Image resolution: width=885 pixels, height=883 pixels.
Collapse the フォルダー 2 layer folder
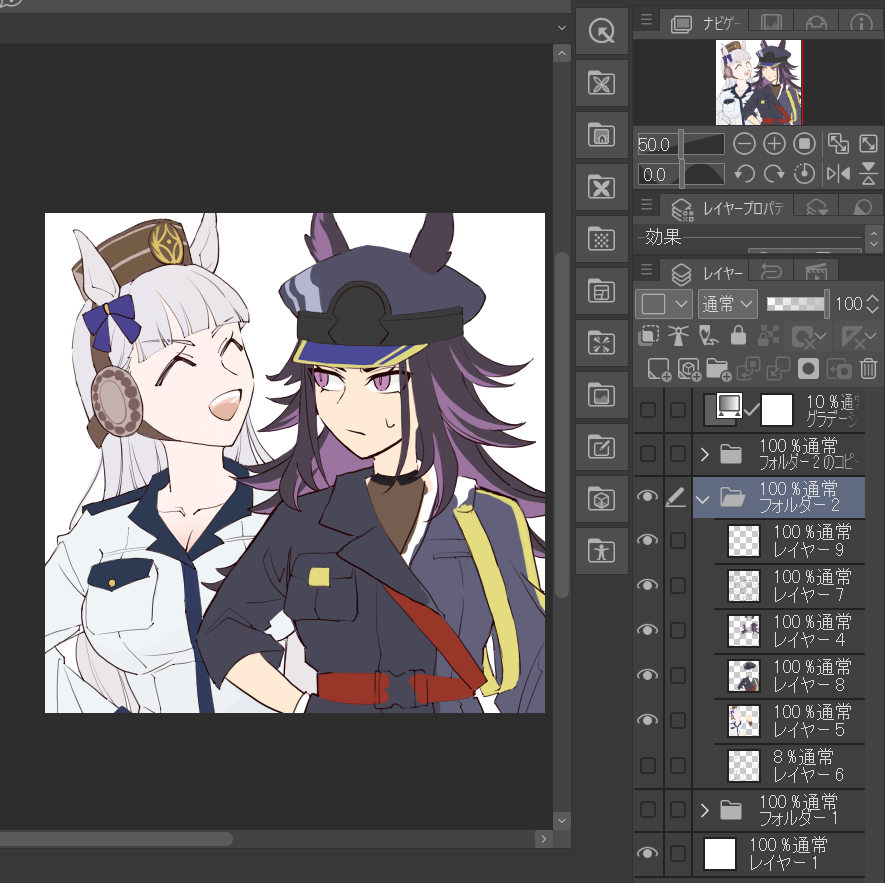(x=705, y=497)
